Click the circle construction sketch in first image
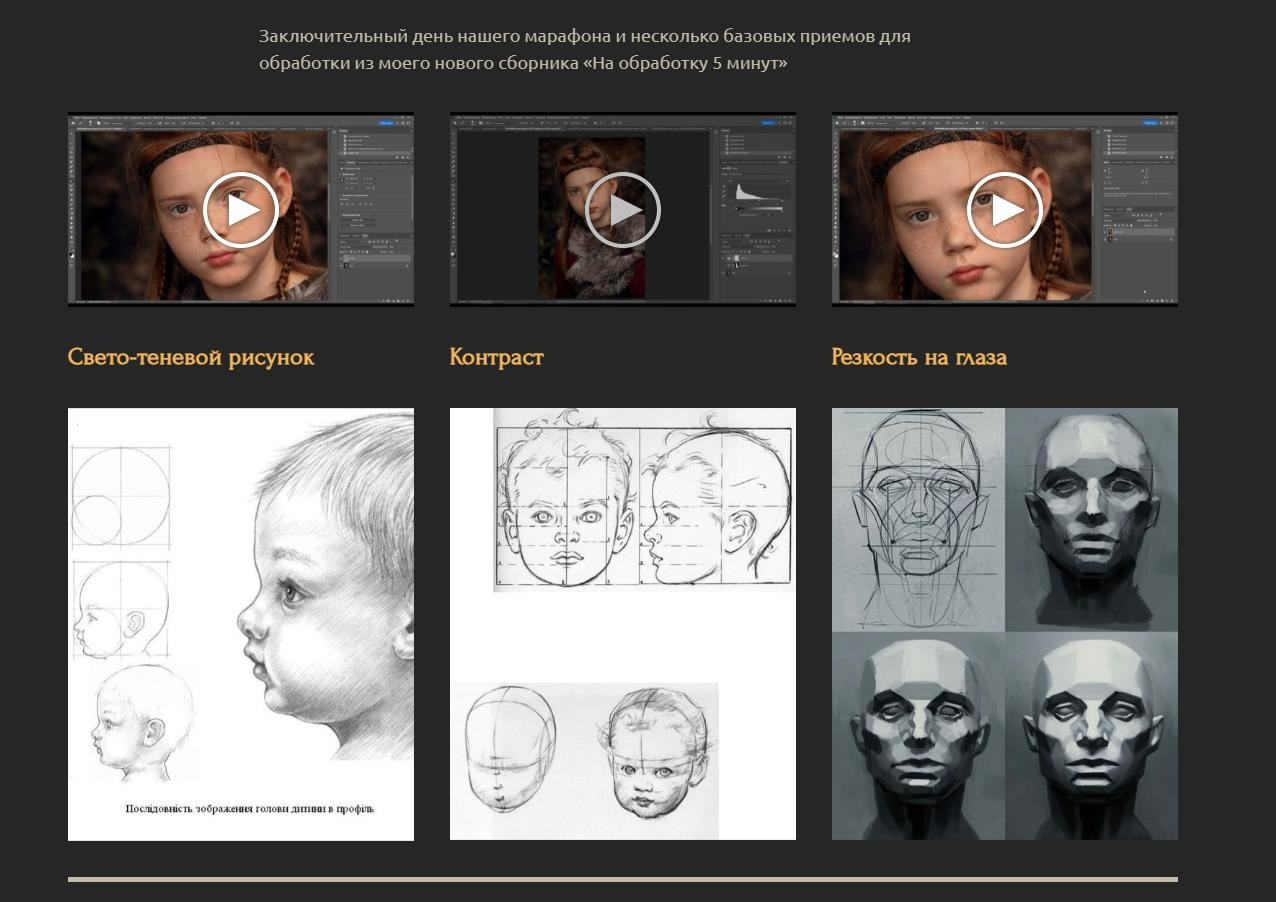The width and height of the screenshot is (1276, 902). click(x=120, y=495)
